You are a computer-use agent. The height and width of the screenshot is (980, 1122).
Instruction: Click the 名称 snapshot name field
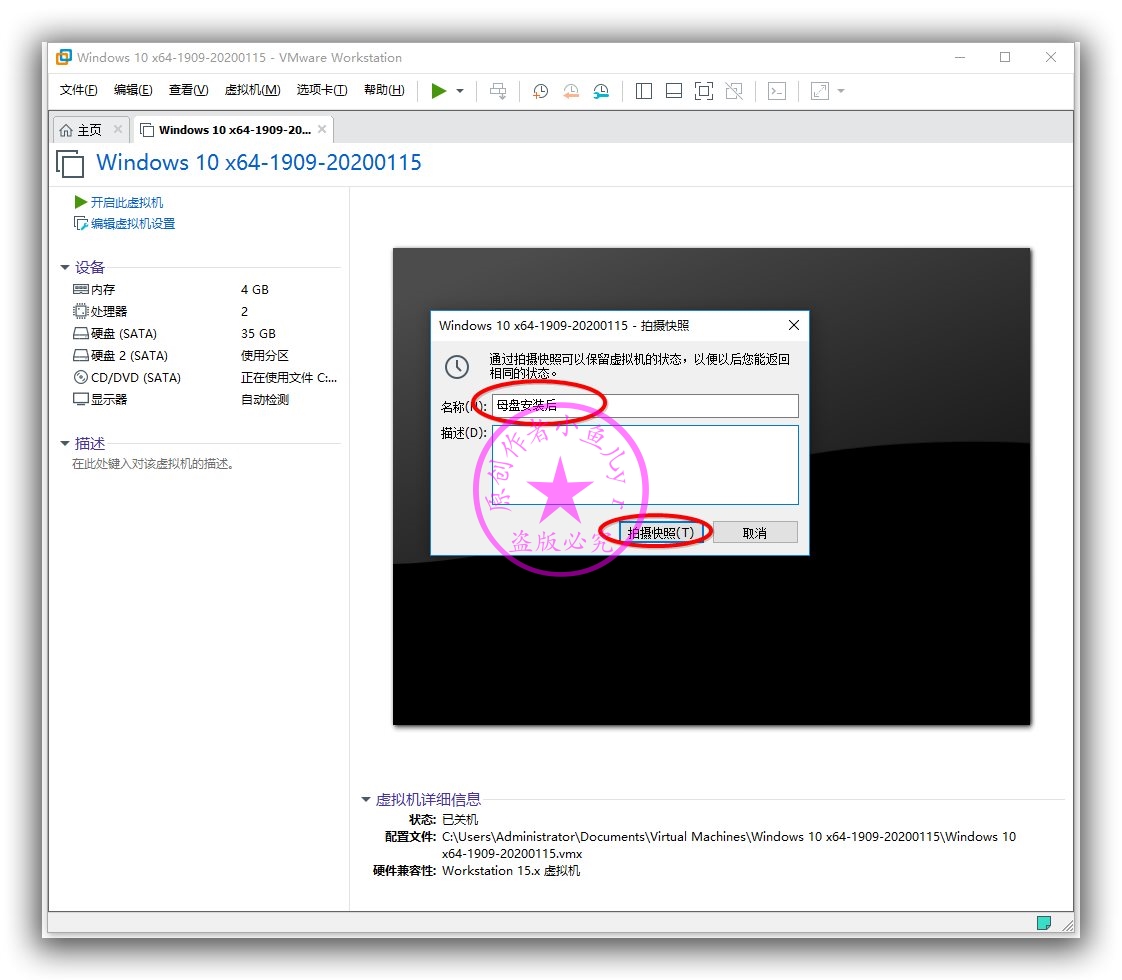tap(645, 406)
